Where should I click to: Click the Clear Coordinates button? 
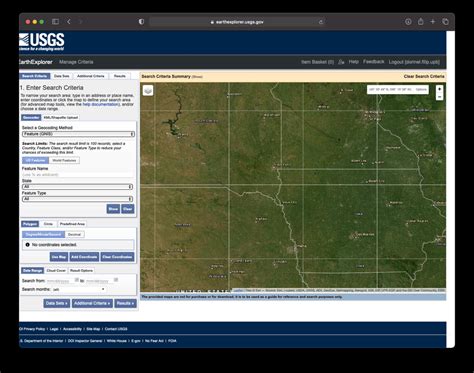pyautogui.click(x=117, y=257)
